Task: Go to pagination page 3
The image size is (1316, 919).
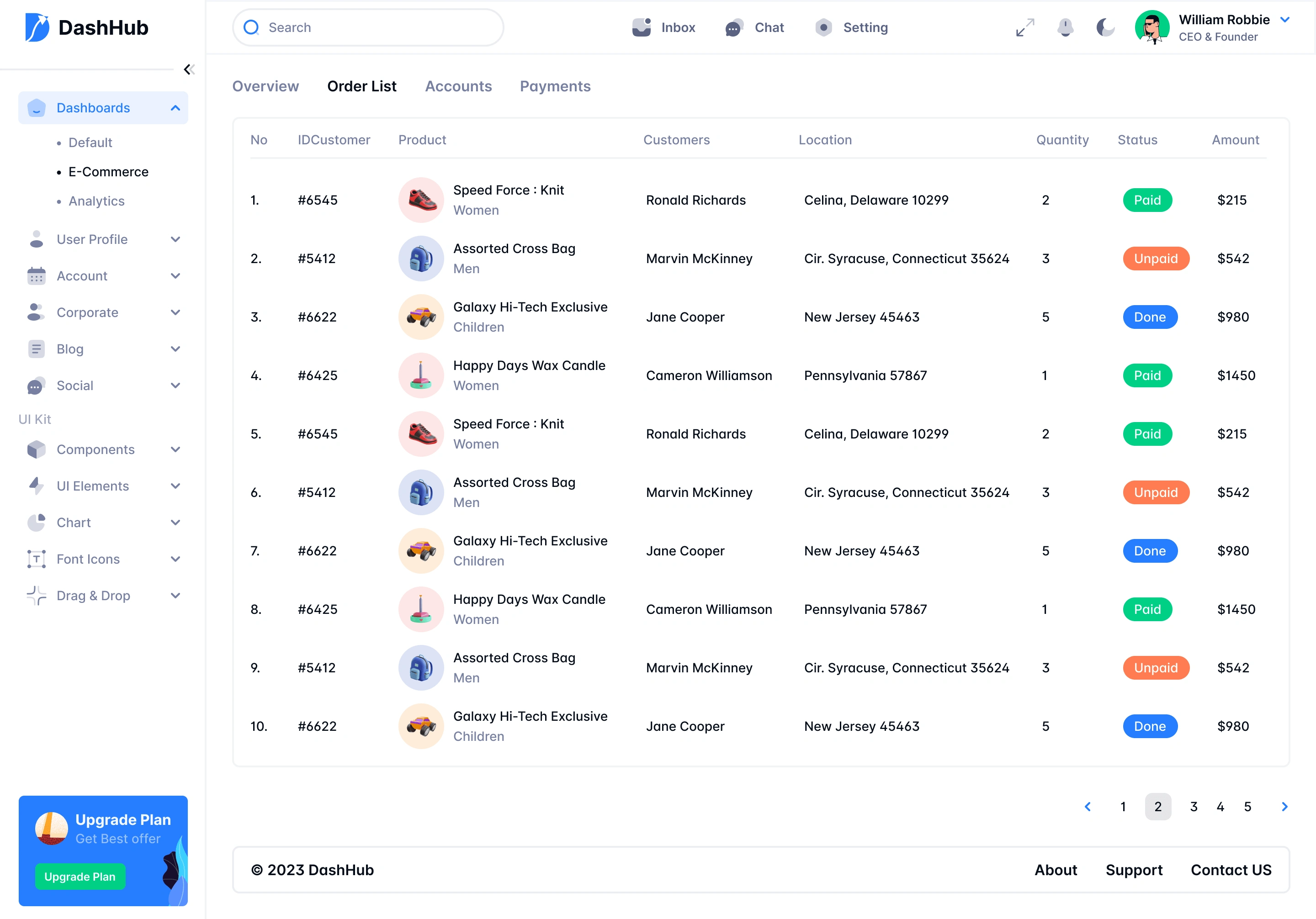Action: tap(1194, 806)
